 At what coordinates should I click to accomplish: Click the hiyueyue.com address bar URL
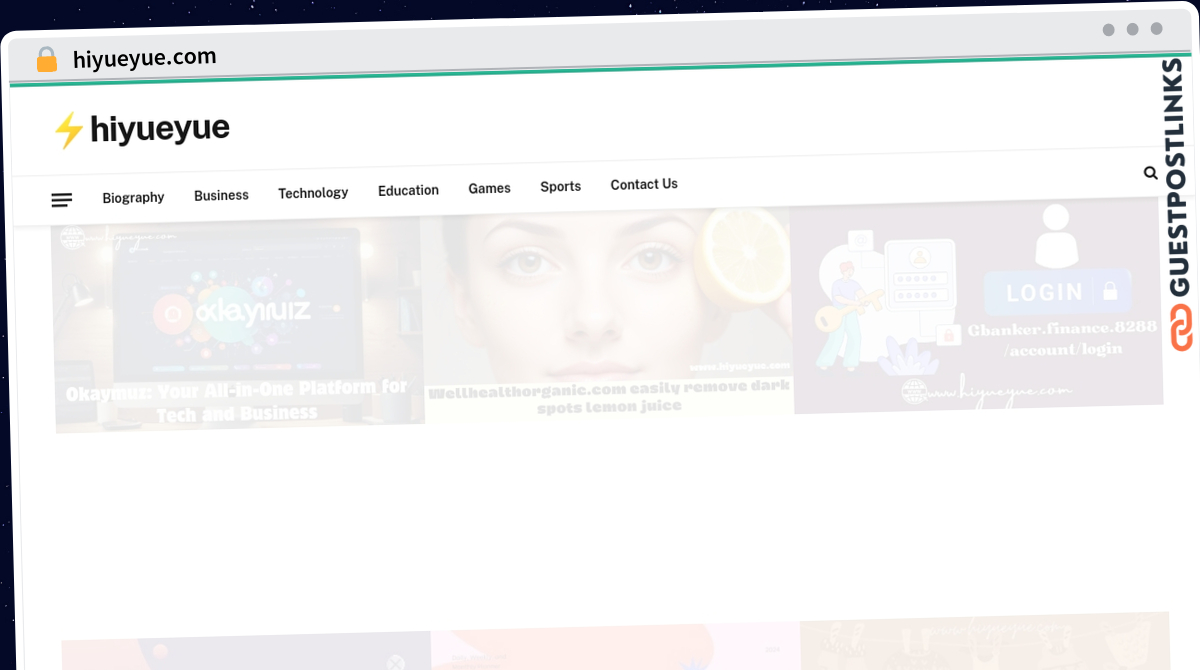(x=145, y=58)
